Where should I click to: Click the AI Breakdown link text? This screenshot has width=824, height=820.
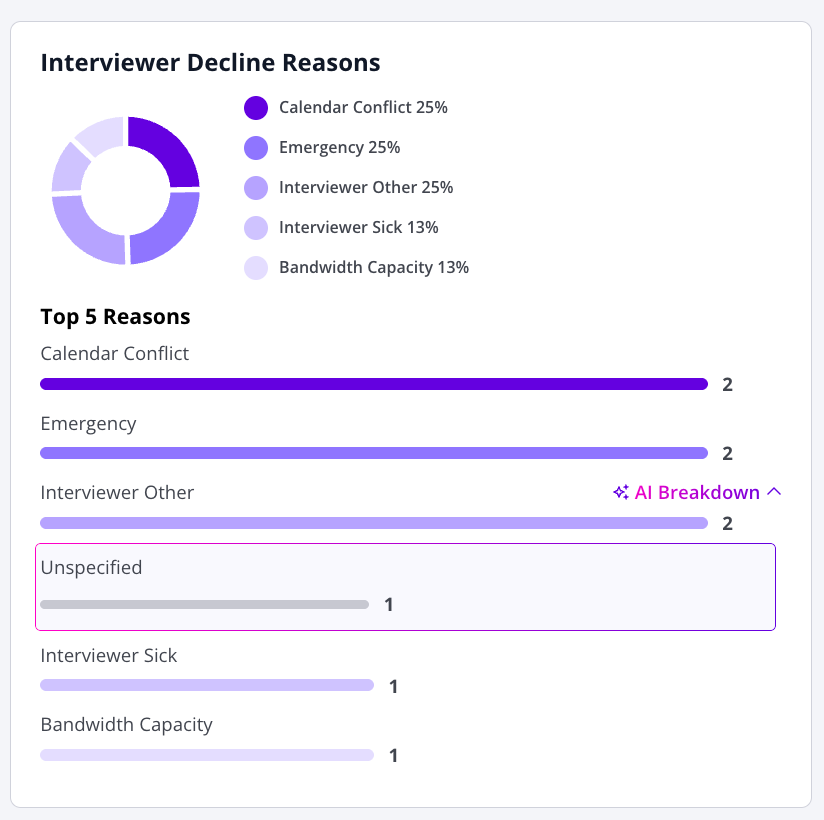tap(697, 492)
